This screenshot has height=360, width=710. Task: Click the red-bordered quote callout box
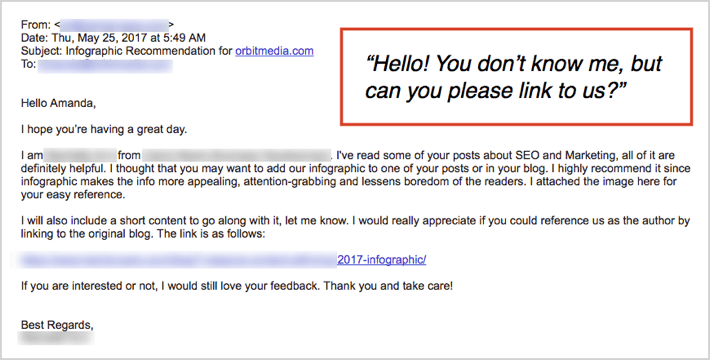(516, 77)
